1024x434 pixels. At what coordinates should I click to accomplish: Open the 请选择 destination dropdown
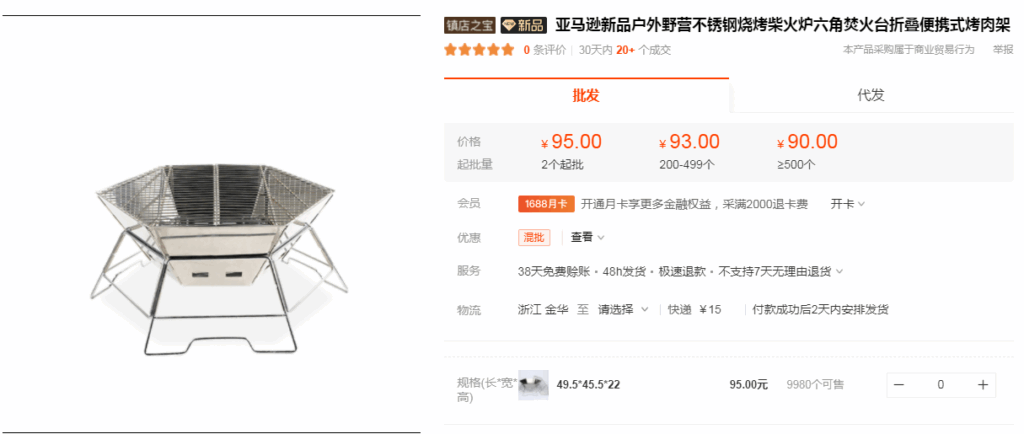[x=623, y=309]
